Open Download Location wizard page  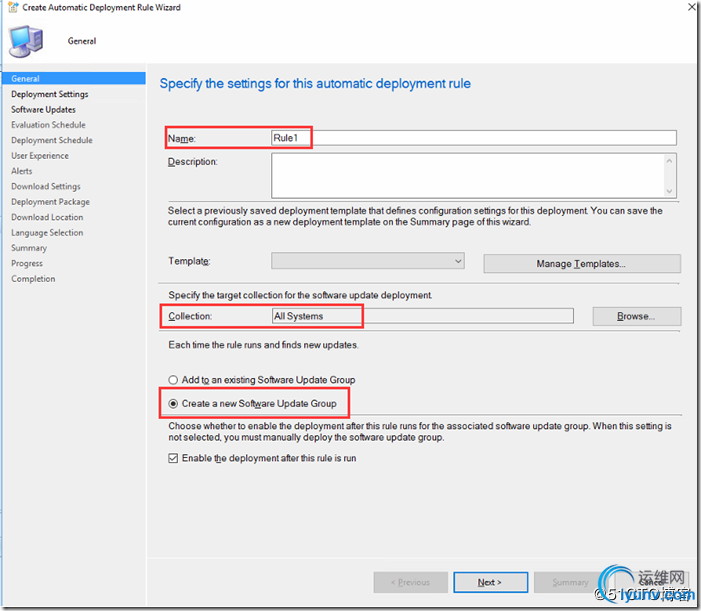47,217
